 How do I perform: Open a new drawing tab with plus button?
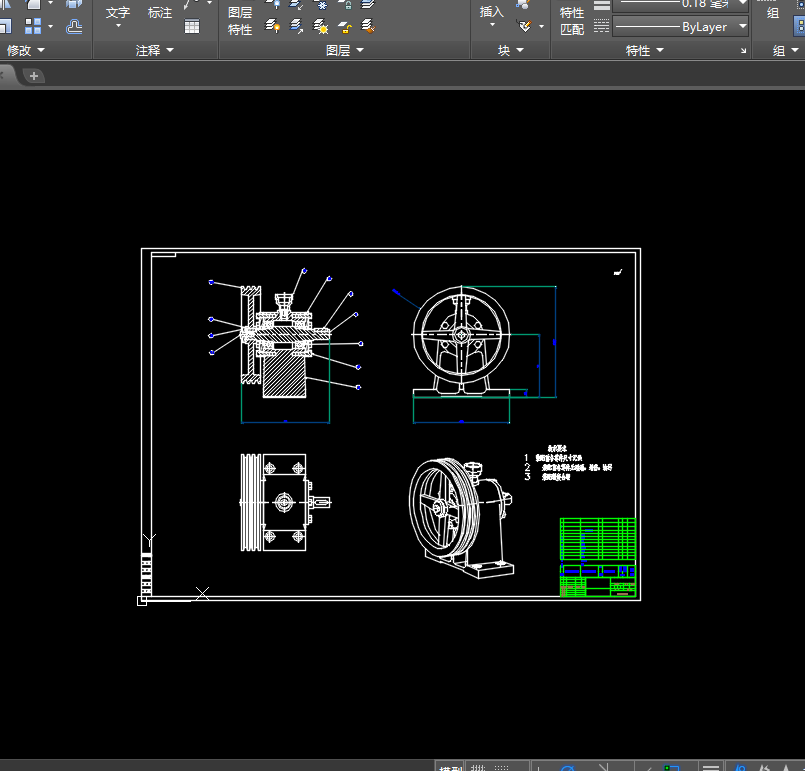pyautogui.click(x=34, y=76)
